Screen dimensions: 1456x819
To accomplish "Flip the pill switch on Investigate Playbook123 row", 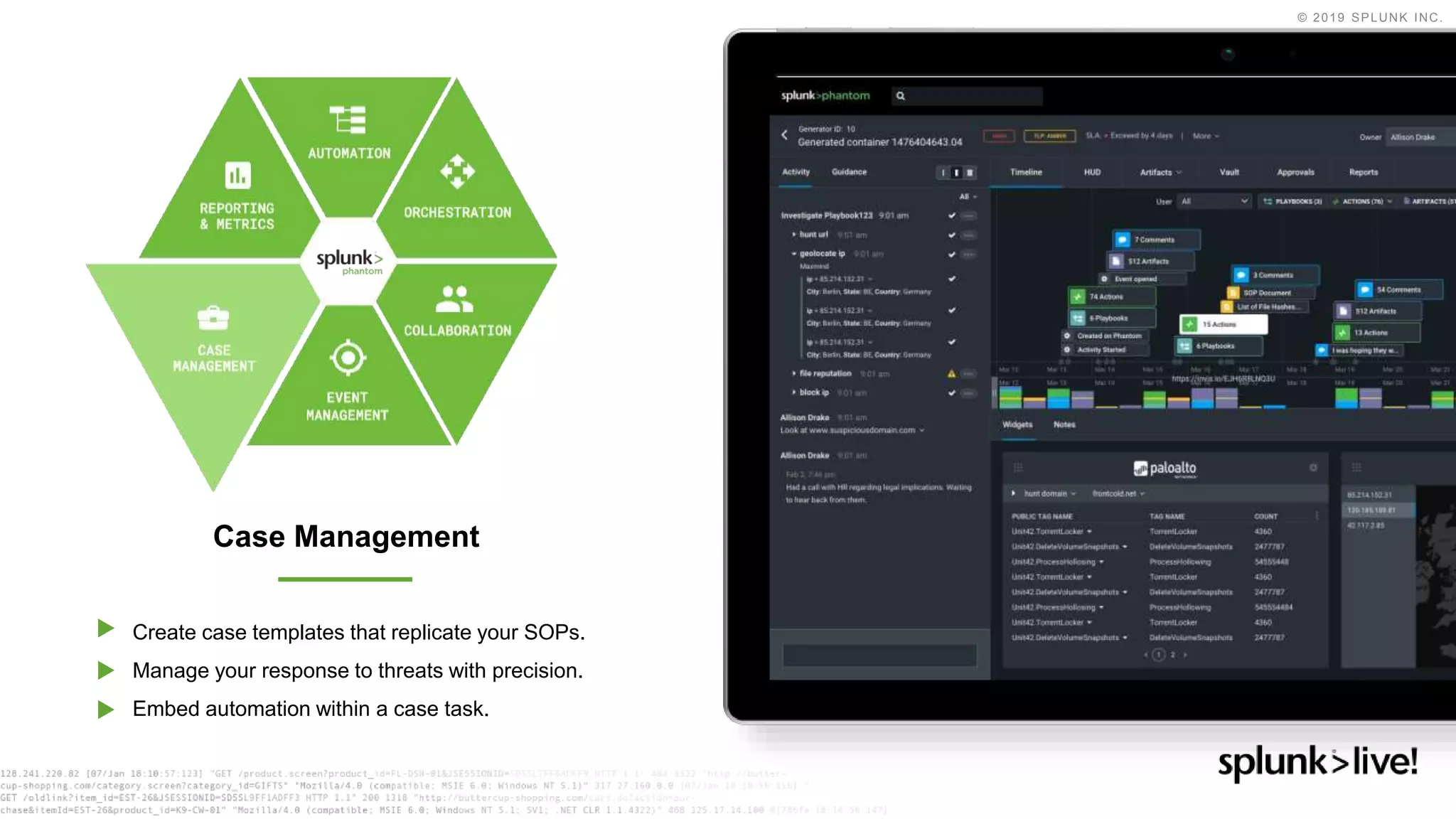I will click(968, 215).
